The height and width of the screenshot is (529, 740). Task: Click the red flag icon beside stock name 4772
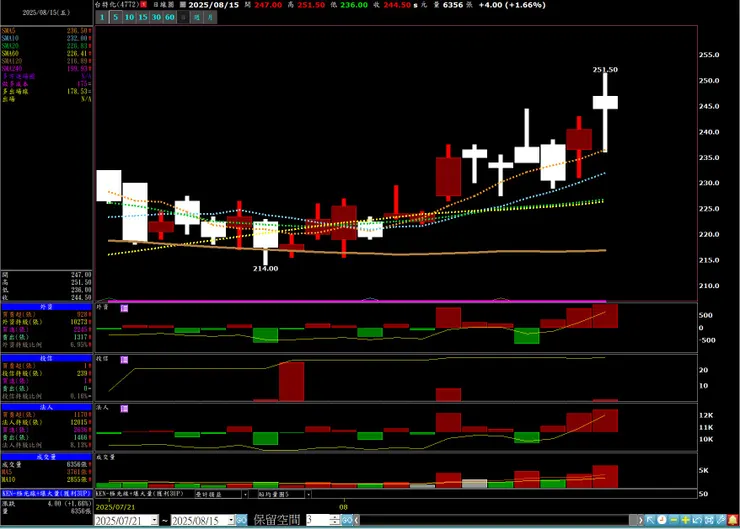pyautogui.click(x=144, y=5)
